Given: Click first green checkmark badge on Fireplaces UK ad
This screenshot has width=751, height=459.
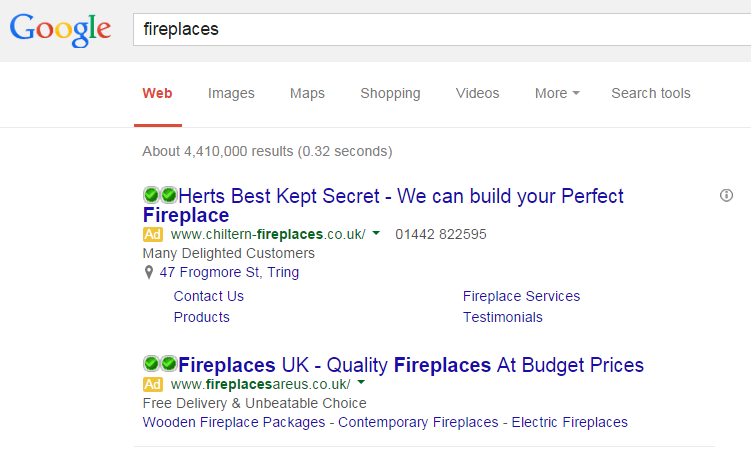Looking at the screenshot, I should tap(151, 364).
